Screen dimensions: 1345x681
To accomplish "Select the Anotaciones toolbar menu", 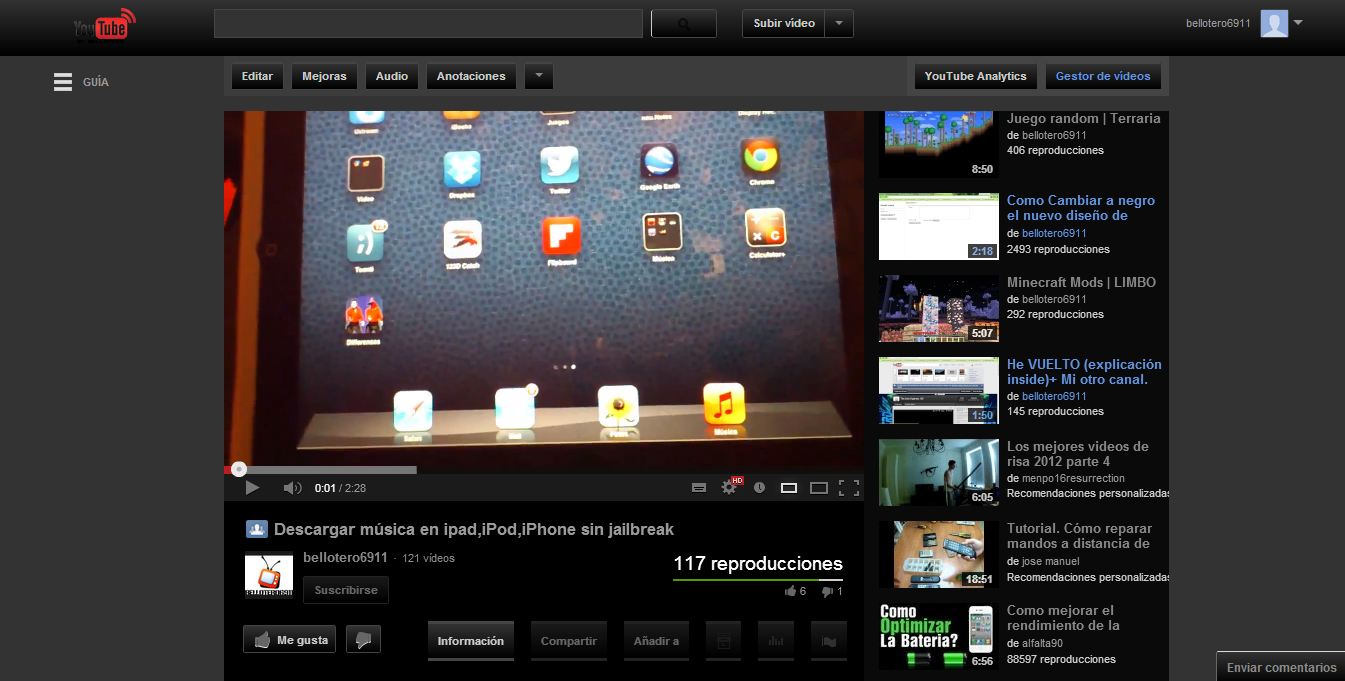I will (470, 76).
